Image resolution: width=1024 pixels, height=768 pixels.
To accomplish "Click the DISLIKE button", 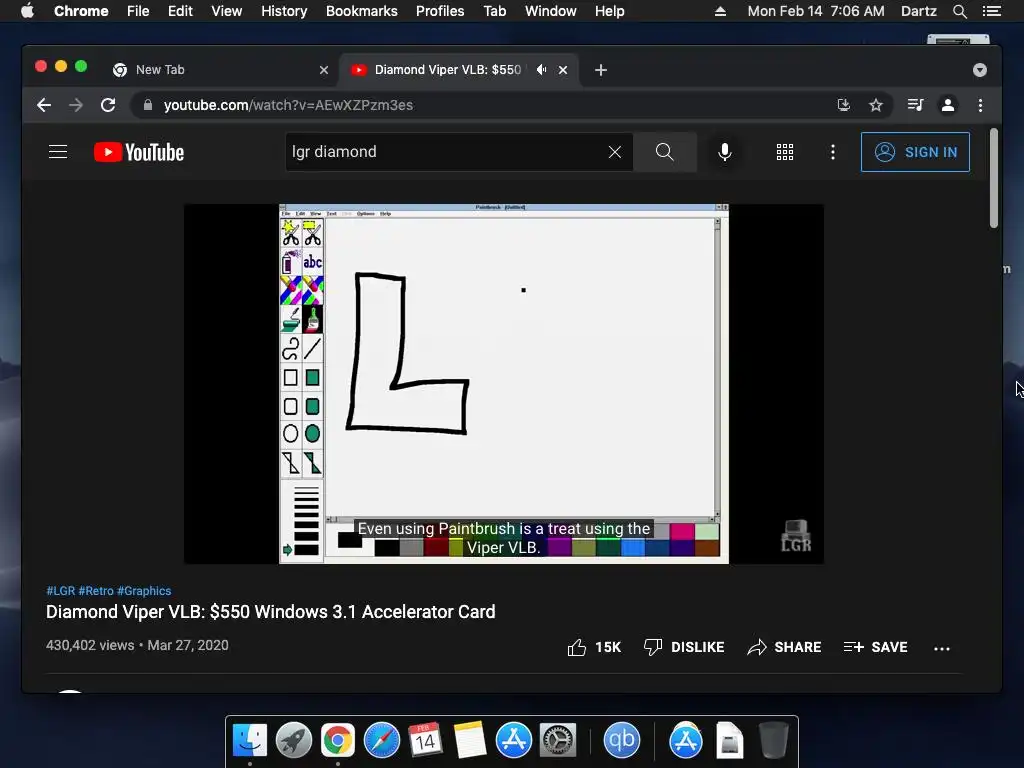I will 684,647.
